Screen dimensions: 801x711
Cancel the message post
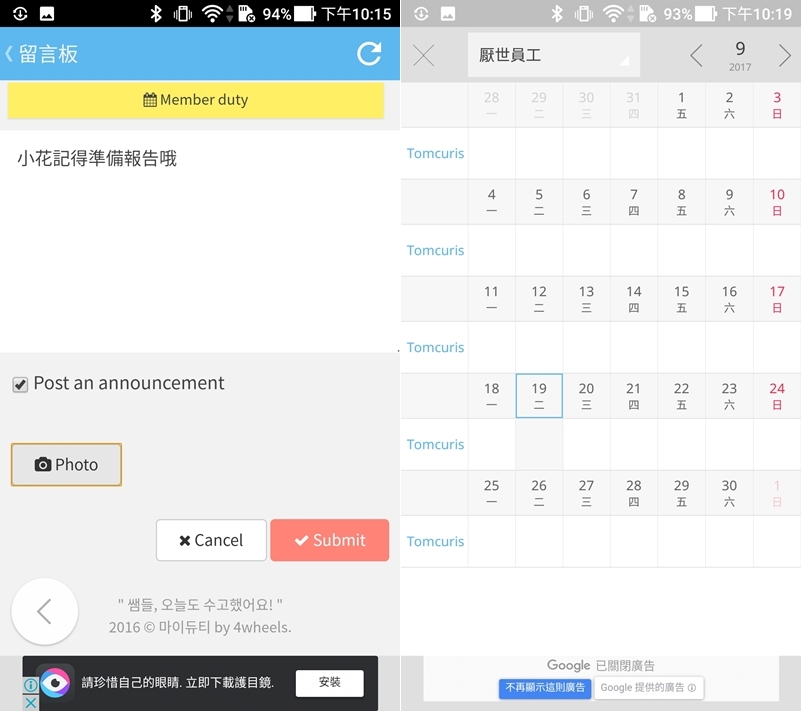coord(211,540)
